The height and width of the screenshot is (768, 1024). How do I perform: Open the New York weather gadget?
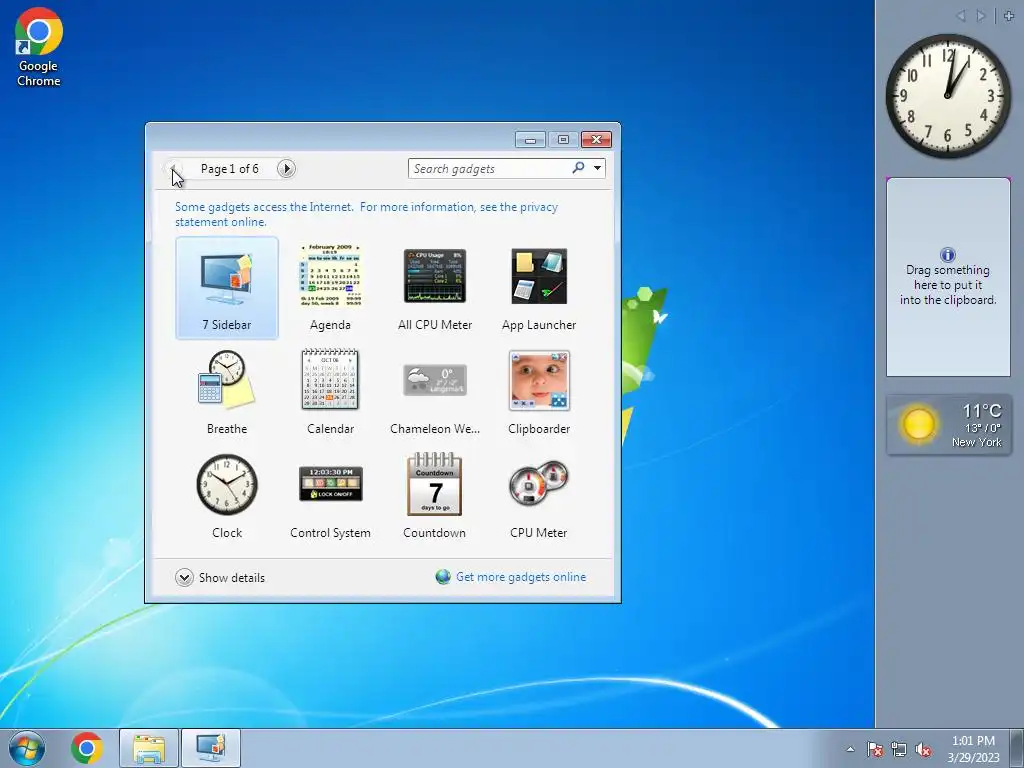click(x=949, y=424)
